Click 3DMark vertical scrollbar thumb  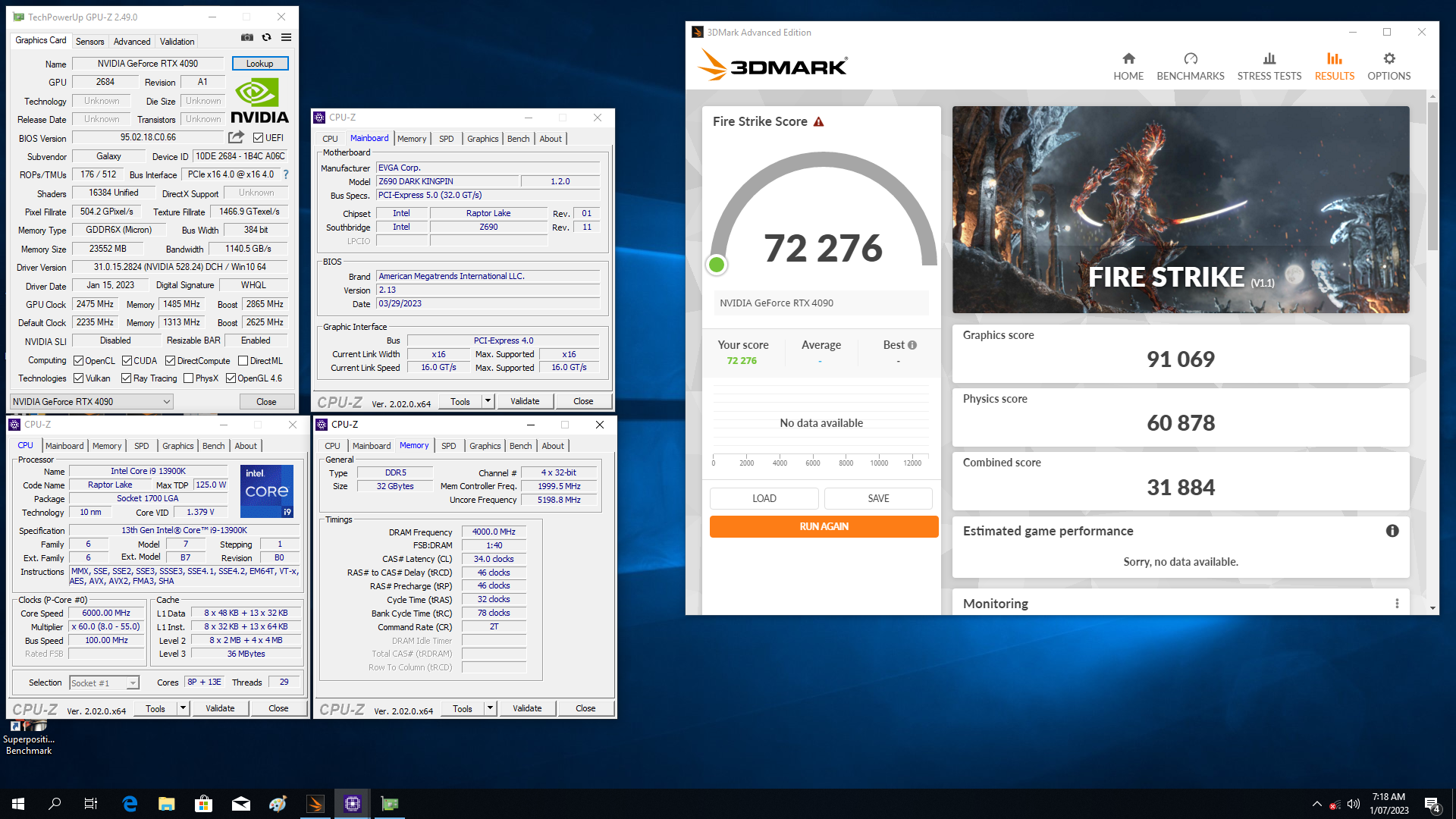1432,176
